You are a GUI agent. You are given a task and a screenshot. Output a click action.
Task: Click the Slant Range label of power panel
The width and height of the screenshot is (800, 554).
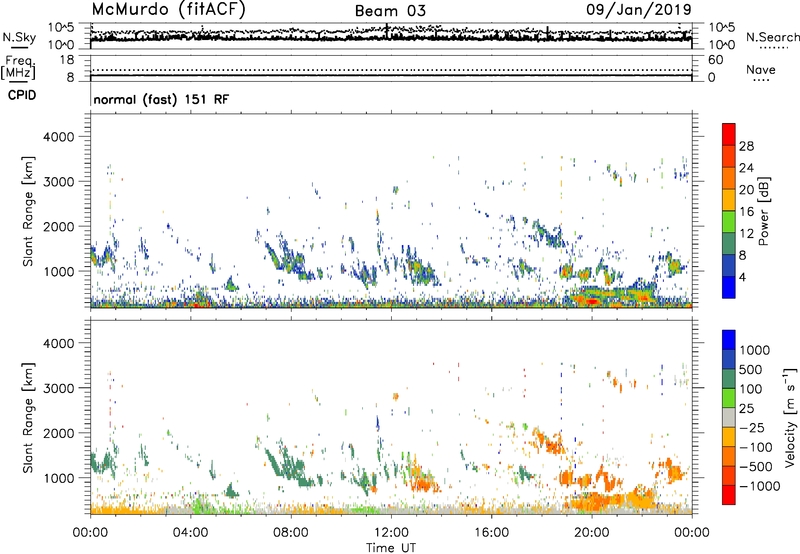28,211
